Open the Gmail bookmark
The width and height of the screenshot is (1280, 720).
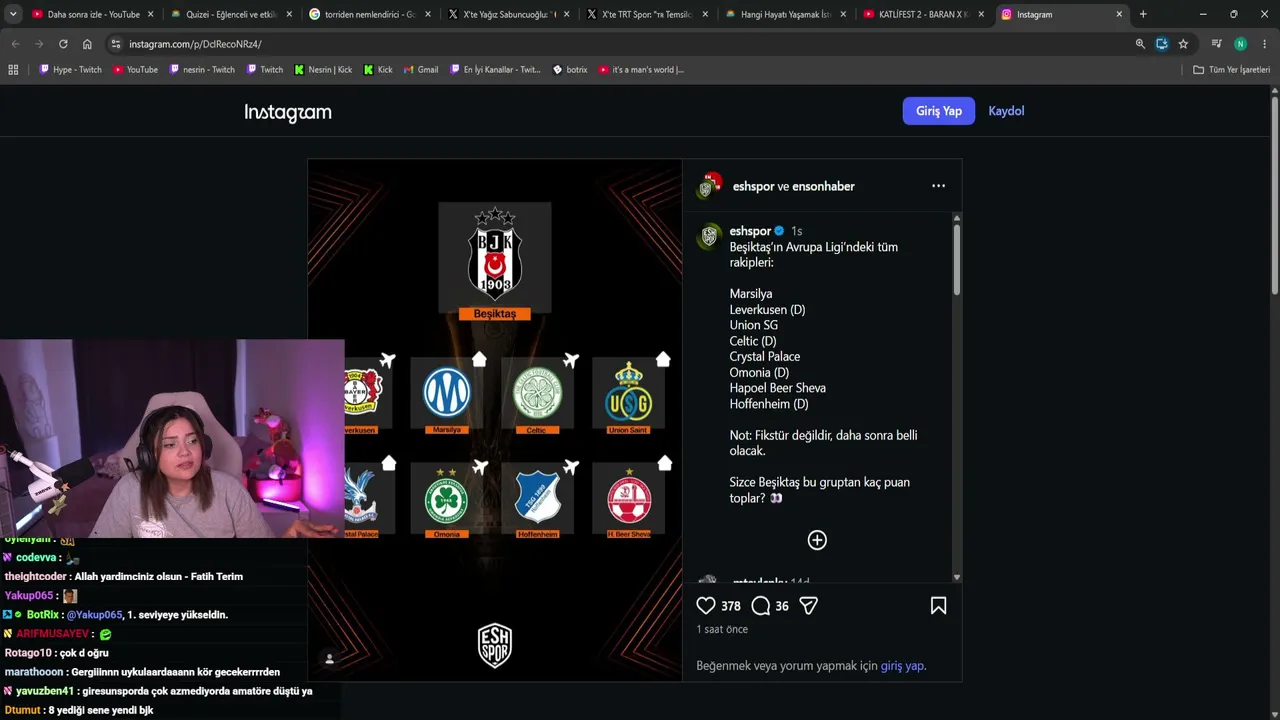coord(421,70)
